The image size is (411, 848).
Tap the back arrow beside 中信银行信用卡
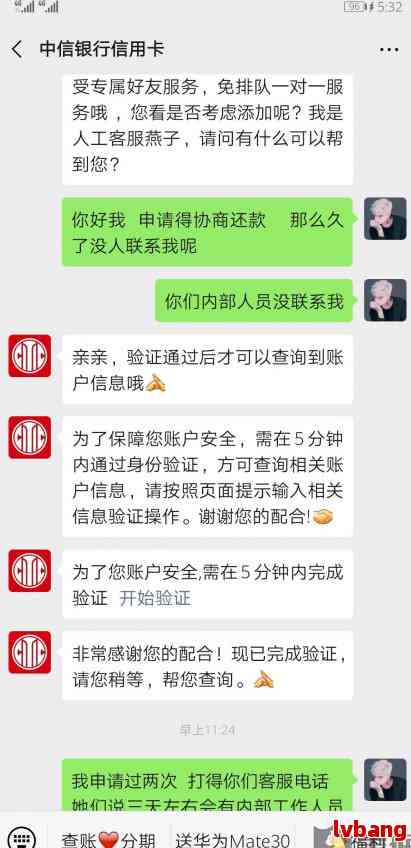point(17,50)
